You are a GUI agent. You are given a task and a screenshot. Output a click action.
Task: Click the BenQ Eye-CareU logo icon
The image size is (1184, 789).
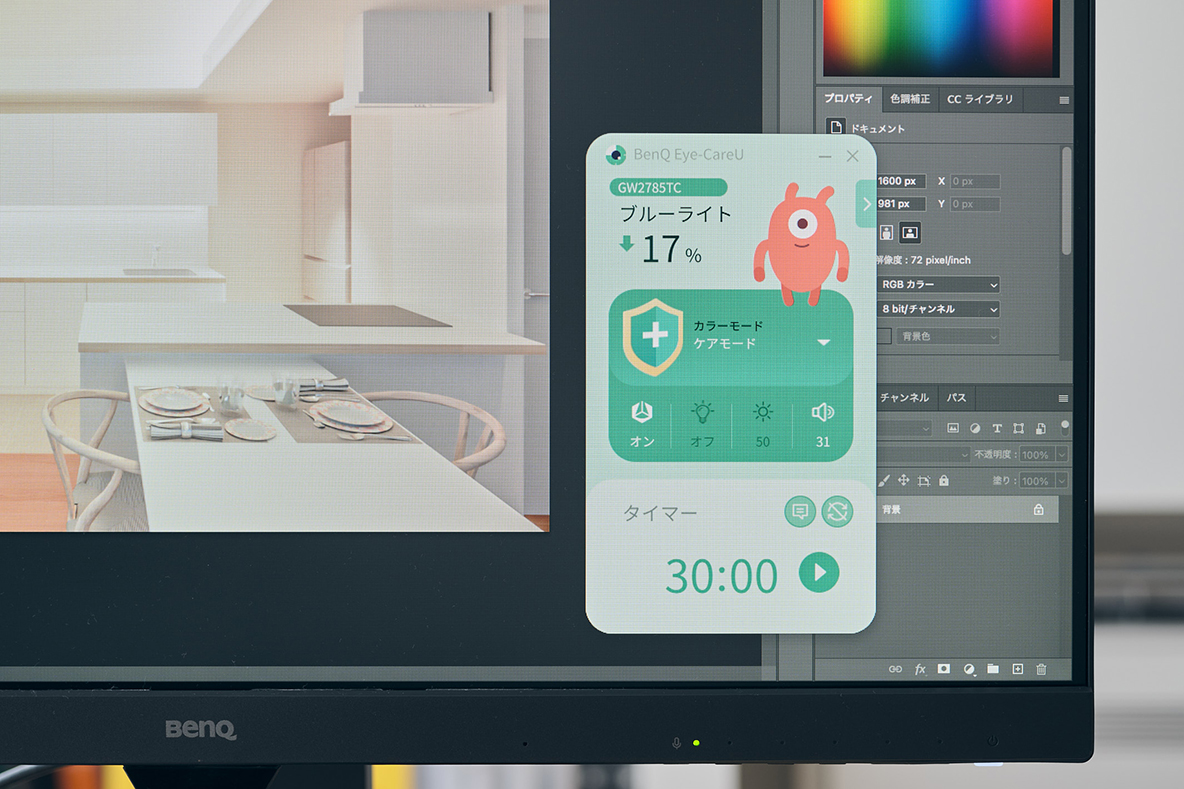[x=615, y=155]
